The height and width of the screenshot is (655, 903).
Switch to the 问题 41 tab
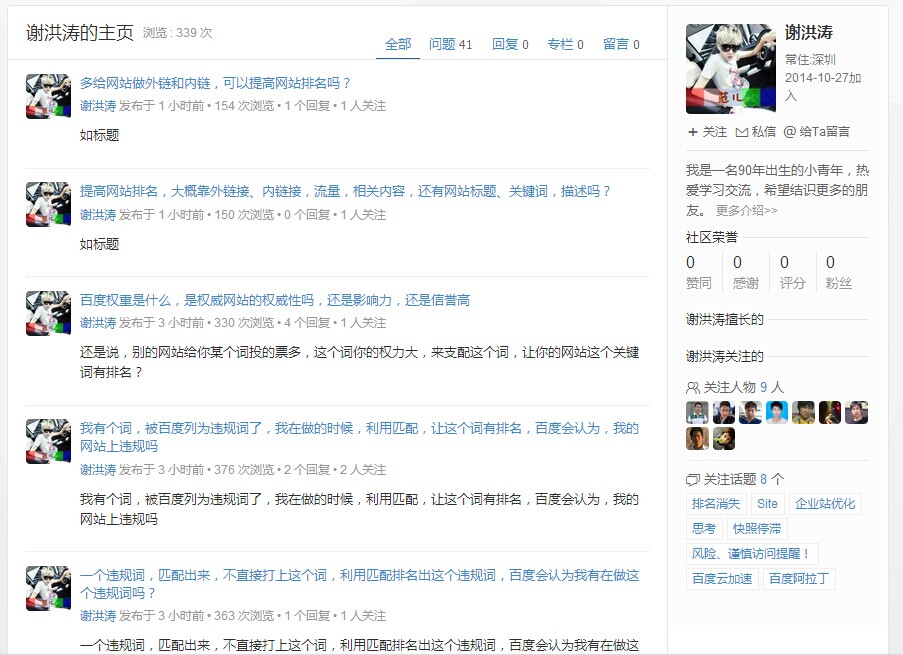click(450, 44)
